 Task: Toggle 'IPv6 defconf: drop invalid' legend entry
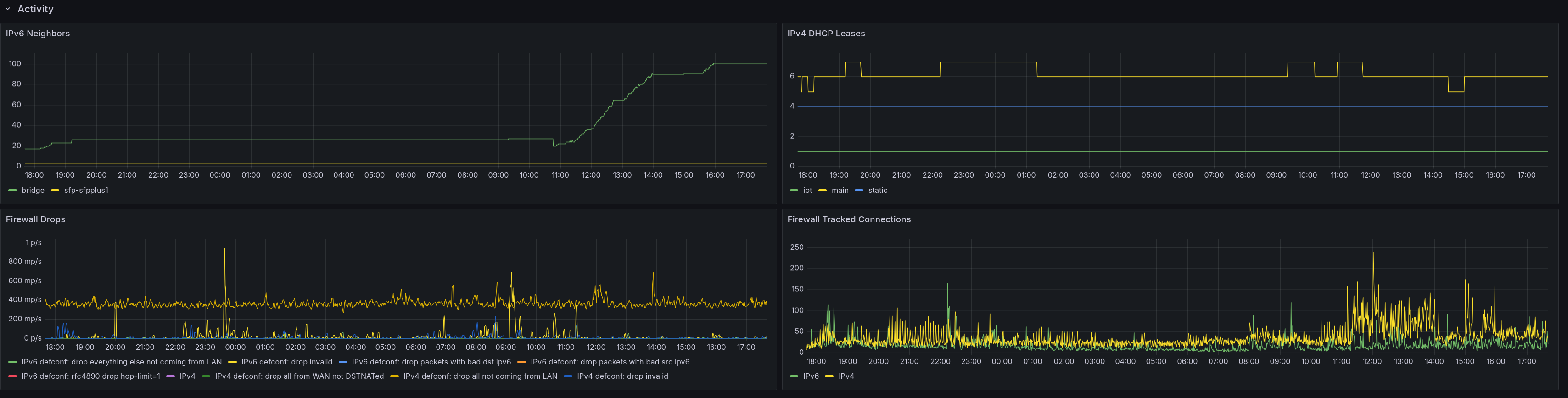click(x=287, y=362)
